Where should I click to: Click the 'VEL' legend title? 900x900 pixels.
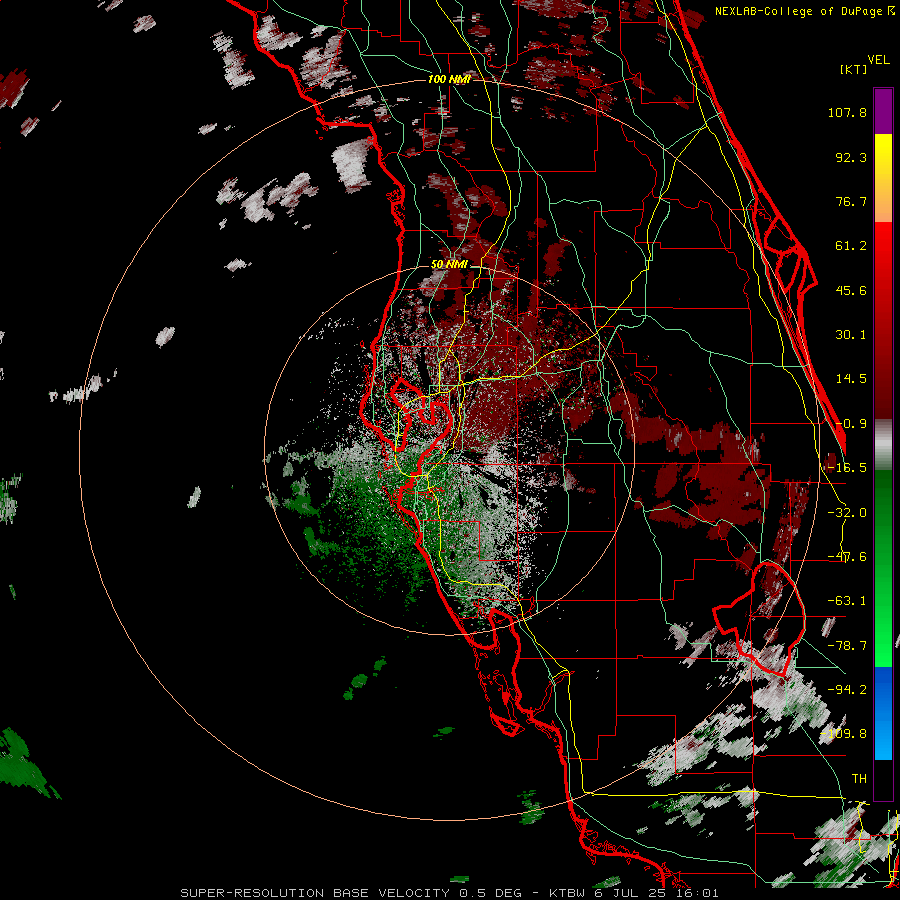pyautogui.click(x=878, y=60)
